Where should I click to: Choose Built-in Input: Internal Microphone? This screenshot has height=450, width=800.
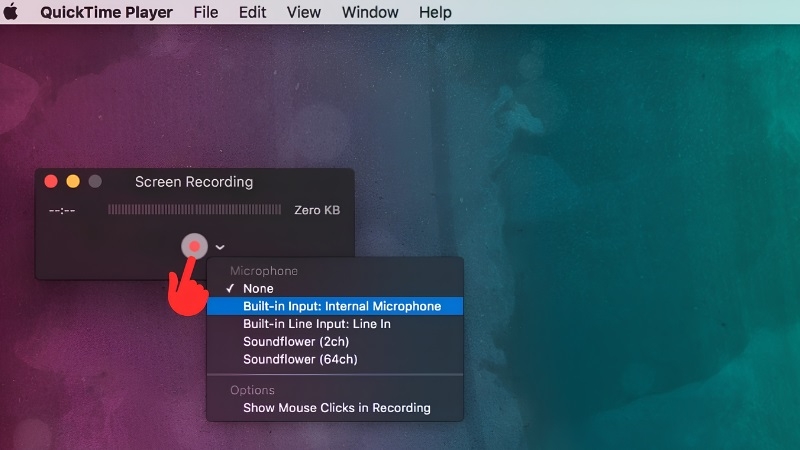[335, 306]
